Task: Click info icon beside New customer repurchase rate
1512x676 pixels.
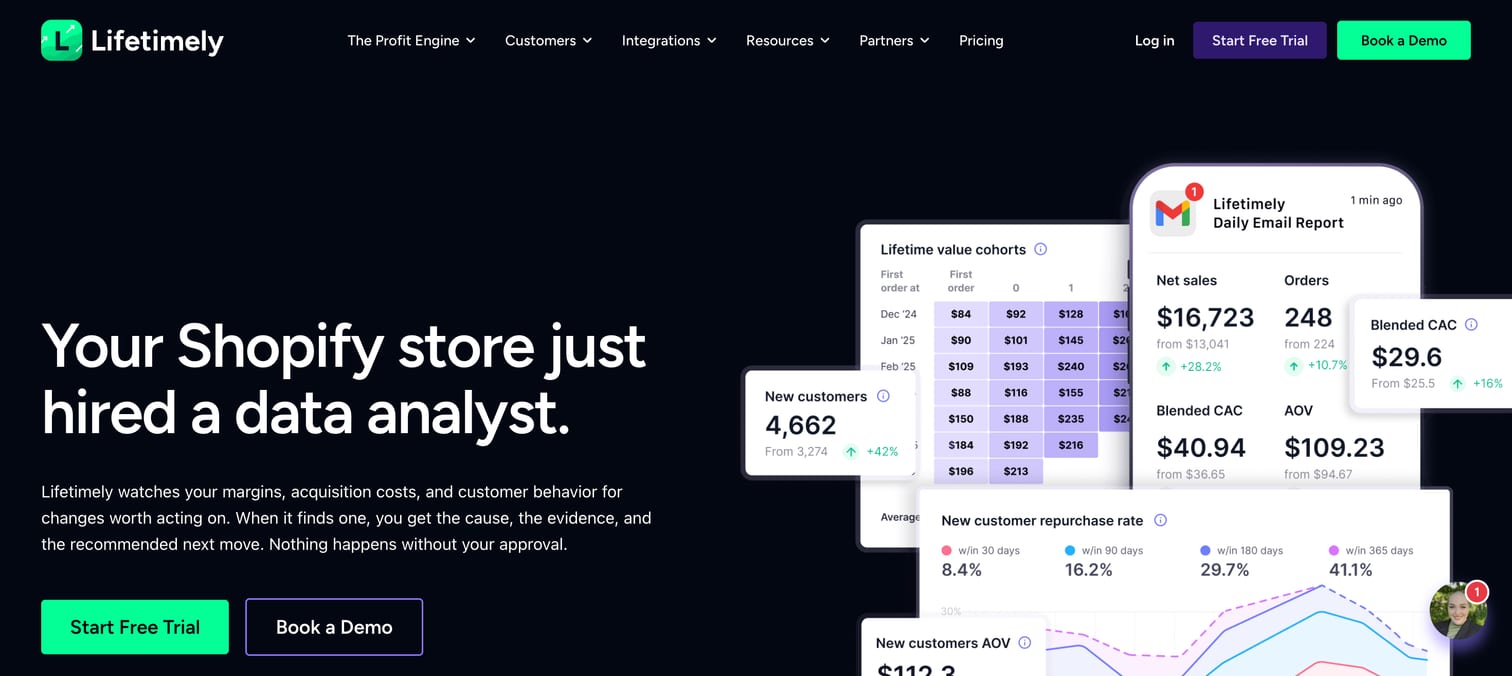Action: coord(1160,520)
